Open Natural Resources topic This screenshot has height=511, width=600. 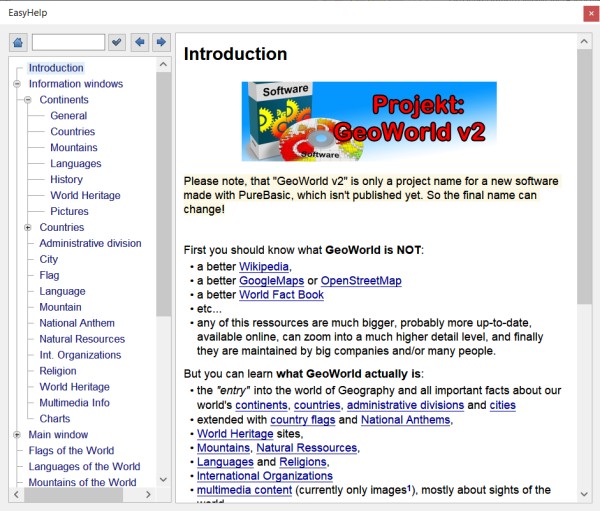click(x=82, y=339)
